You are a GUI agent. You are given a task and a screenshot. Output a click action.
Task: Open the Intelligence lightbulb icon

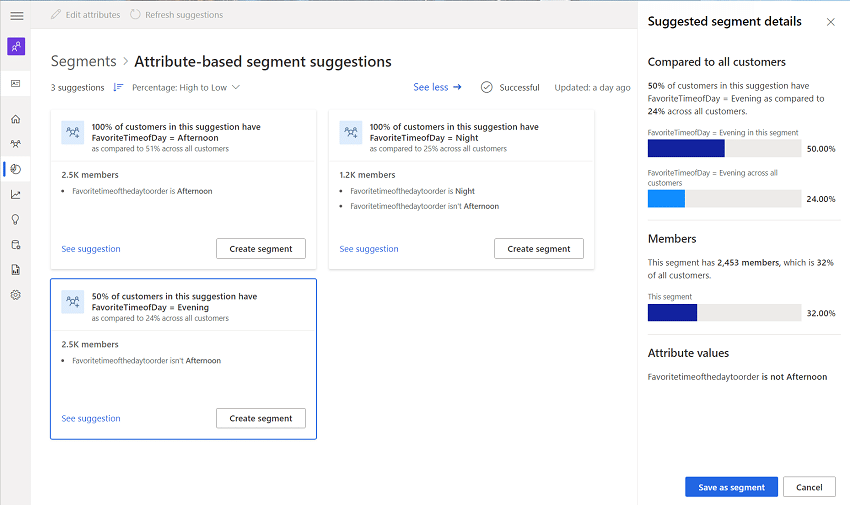click(x=16, y=219)
